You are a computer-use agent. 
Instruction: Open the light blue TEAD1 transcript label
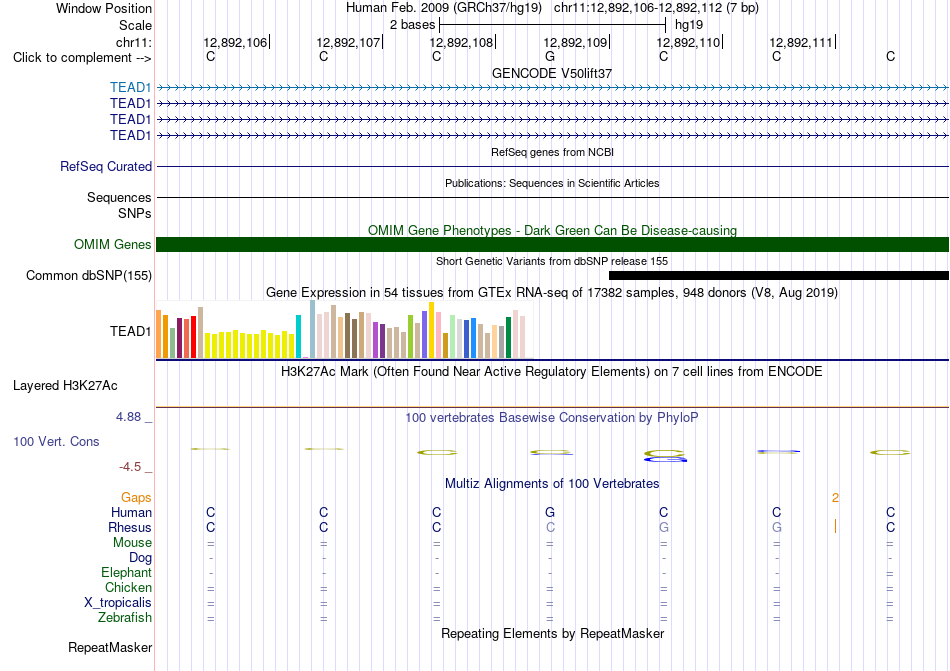pos(130,88)
